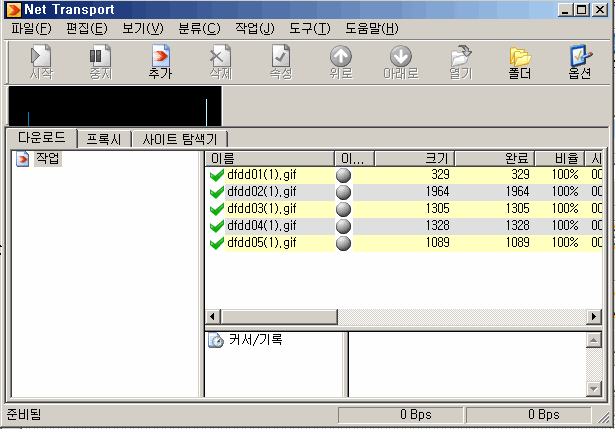
Task: Click the 시작 (Start) toolbar icon
Action: (41, 56)
